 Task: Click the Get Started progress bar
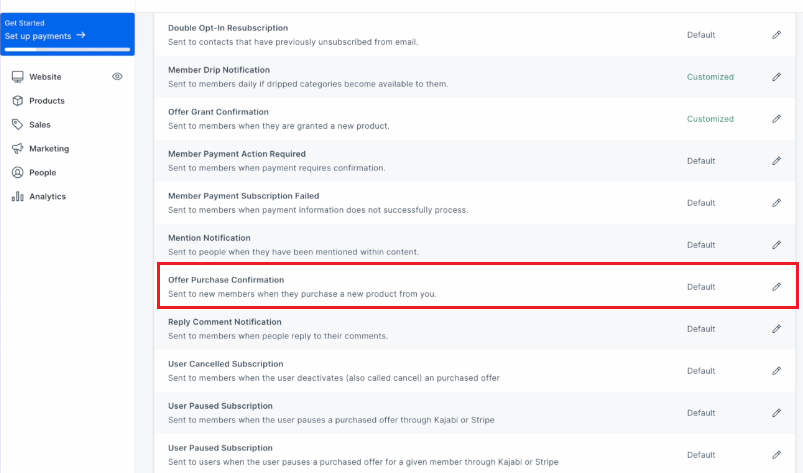(x=68, y=50)
